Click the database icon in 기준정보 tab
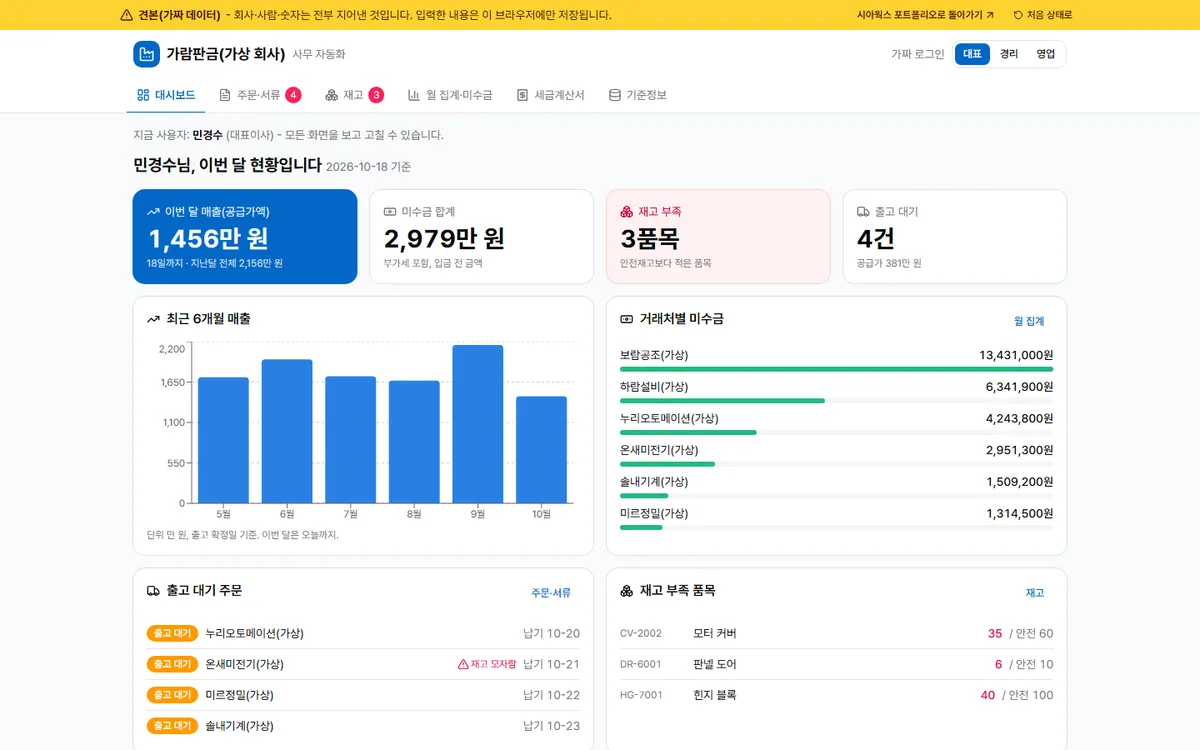The width and height of the screenshot is (1200, 750). pyautogui.click(x=614, y=95)
